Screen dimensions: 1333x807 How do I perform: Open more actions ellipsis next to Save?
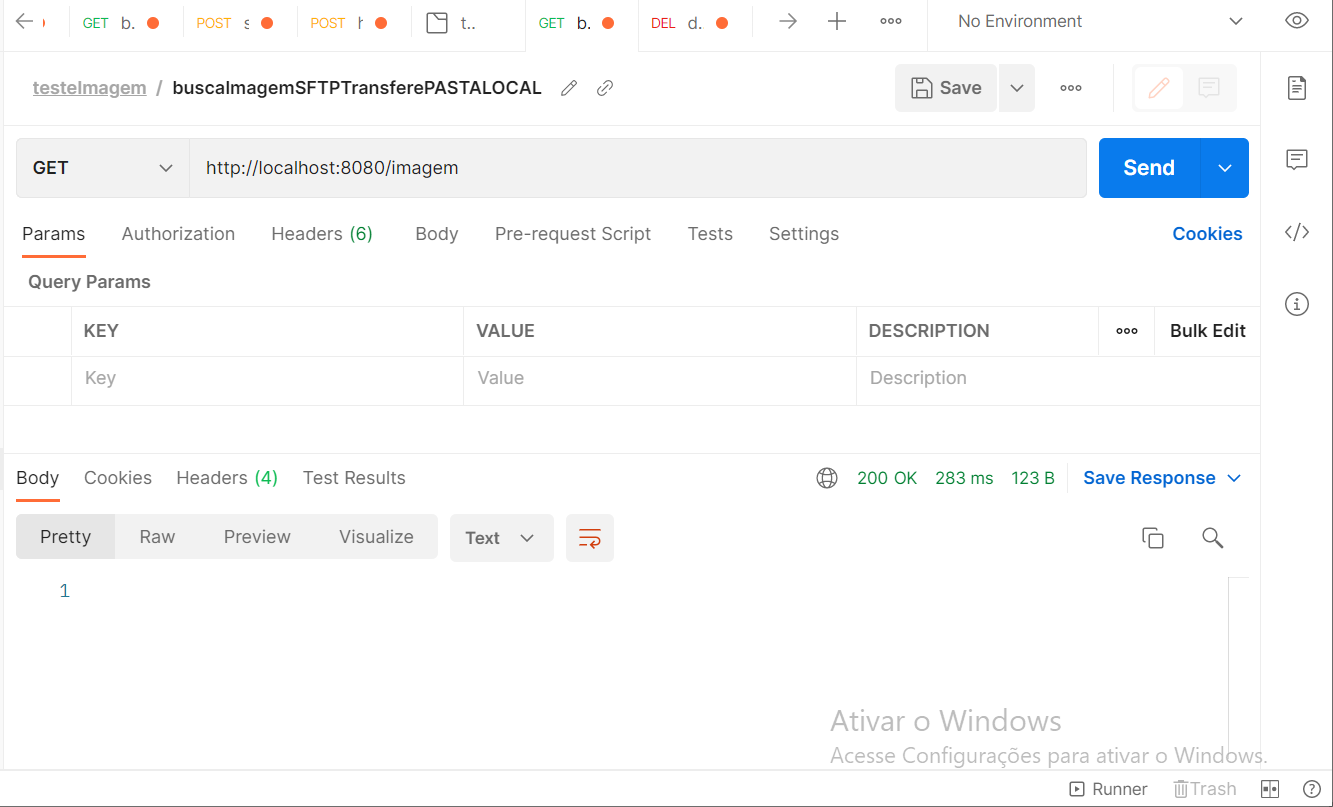pos(1071,88)
